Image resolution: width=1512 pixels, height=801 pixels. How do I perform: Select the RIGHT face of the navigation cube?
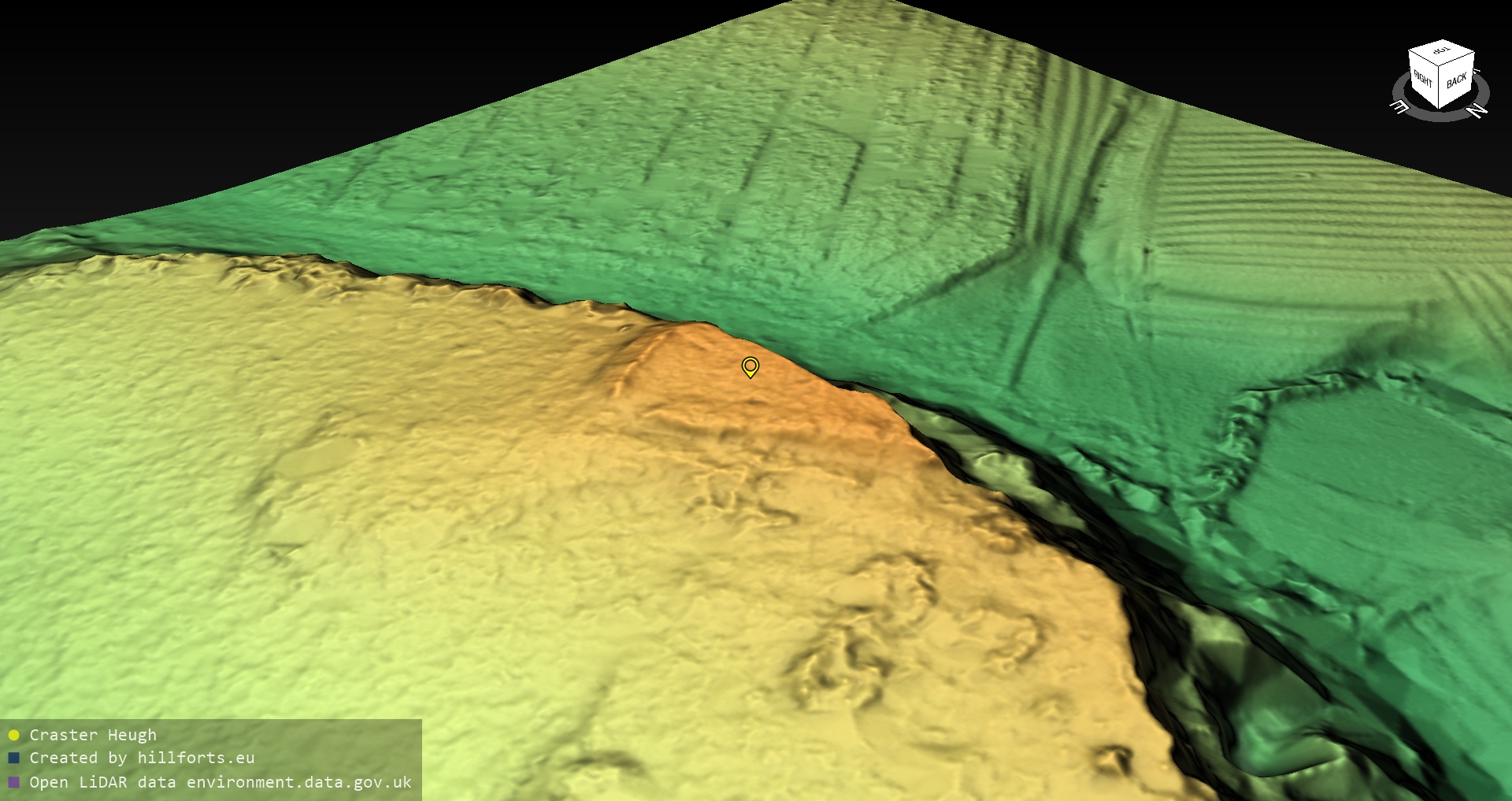coord(1423,79)
